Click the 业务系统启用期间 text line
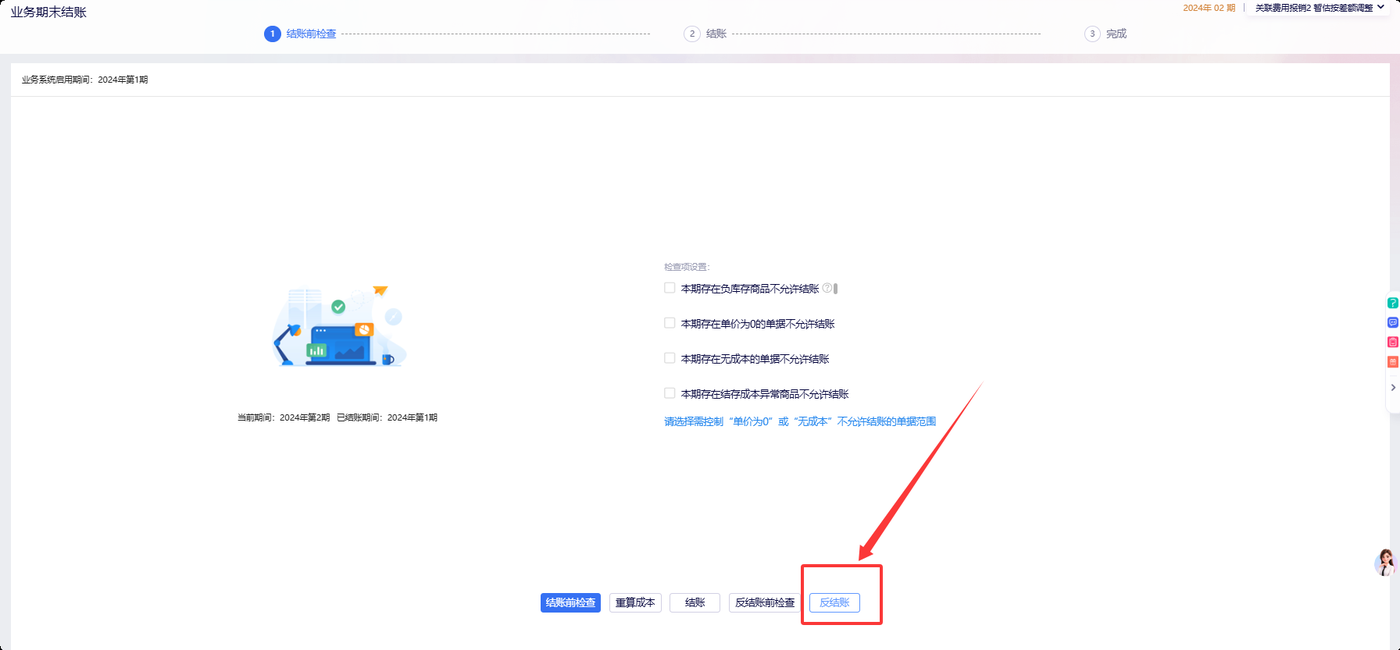This screenshot has width=1400, height=650. tap(85, 79)
